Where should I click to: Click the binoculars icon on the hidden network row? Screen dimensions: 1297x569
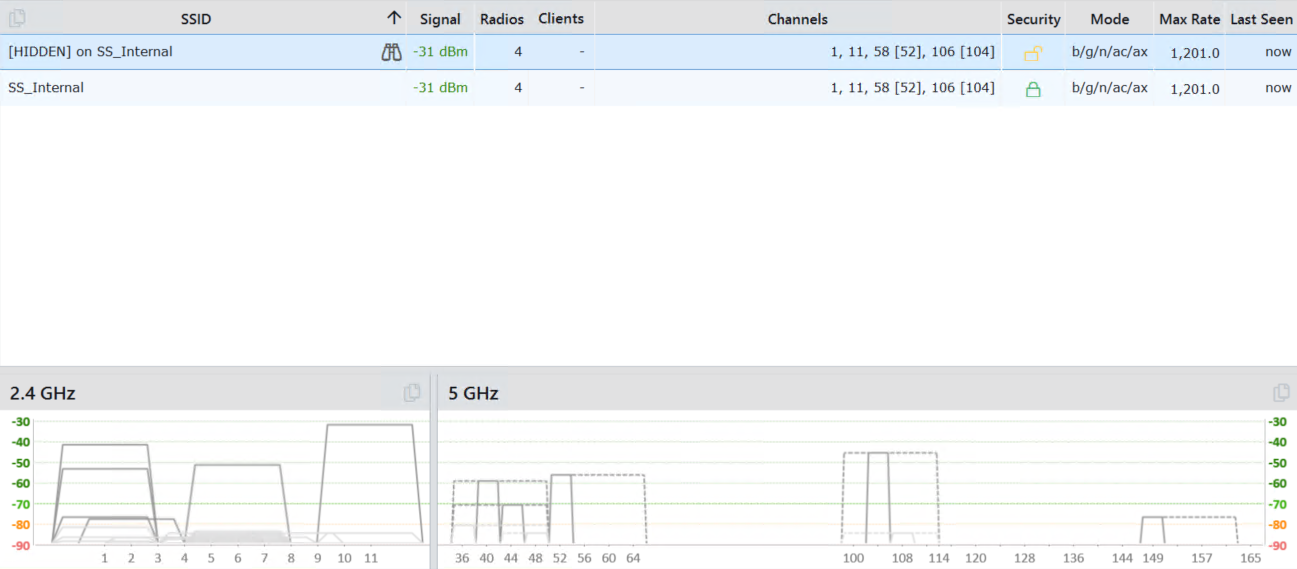tap(391, 52)
